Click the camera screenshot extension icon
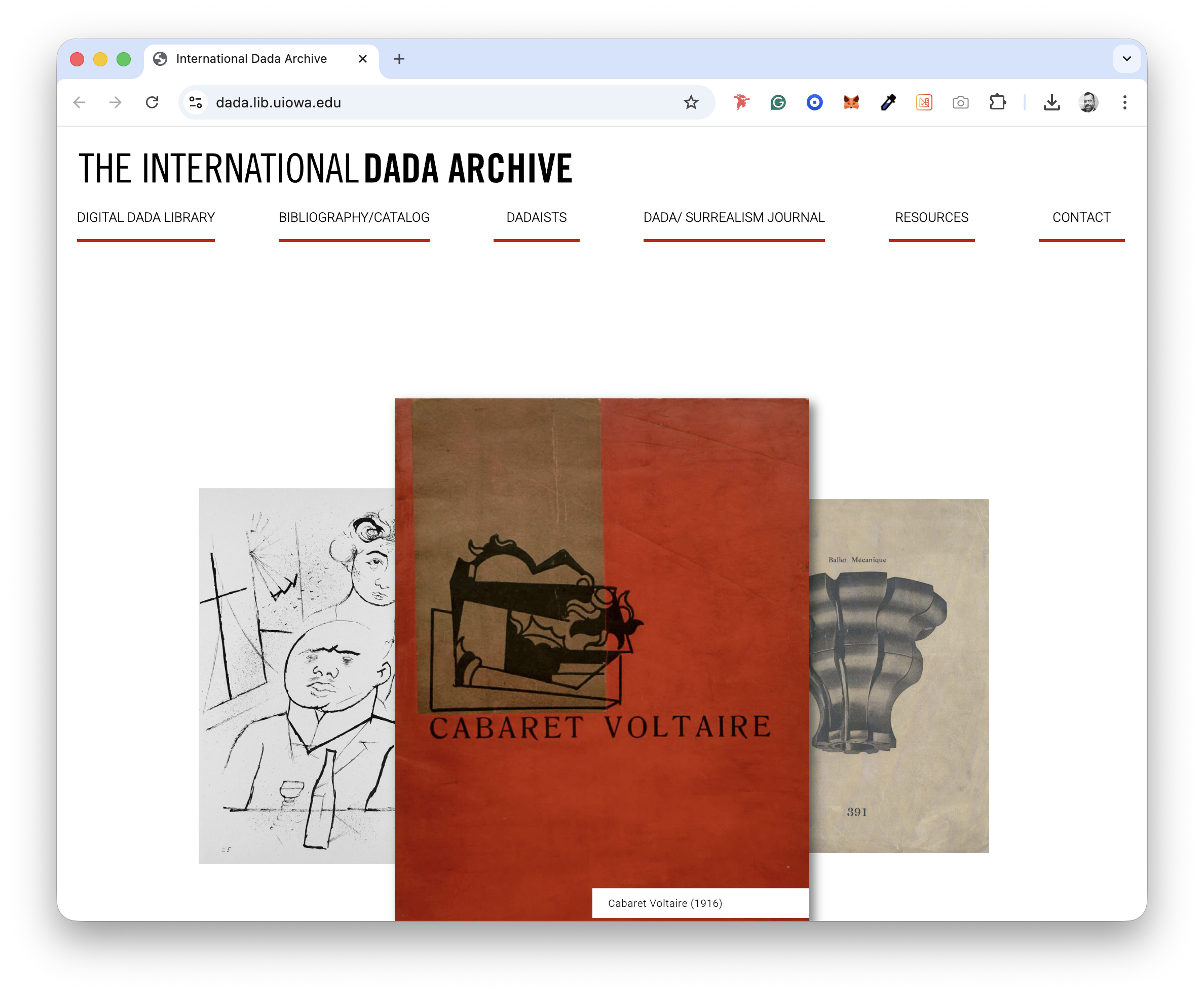Viewport: 1204px width, 996px height. (x=960, y=102)
